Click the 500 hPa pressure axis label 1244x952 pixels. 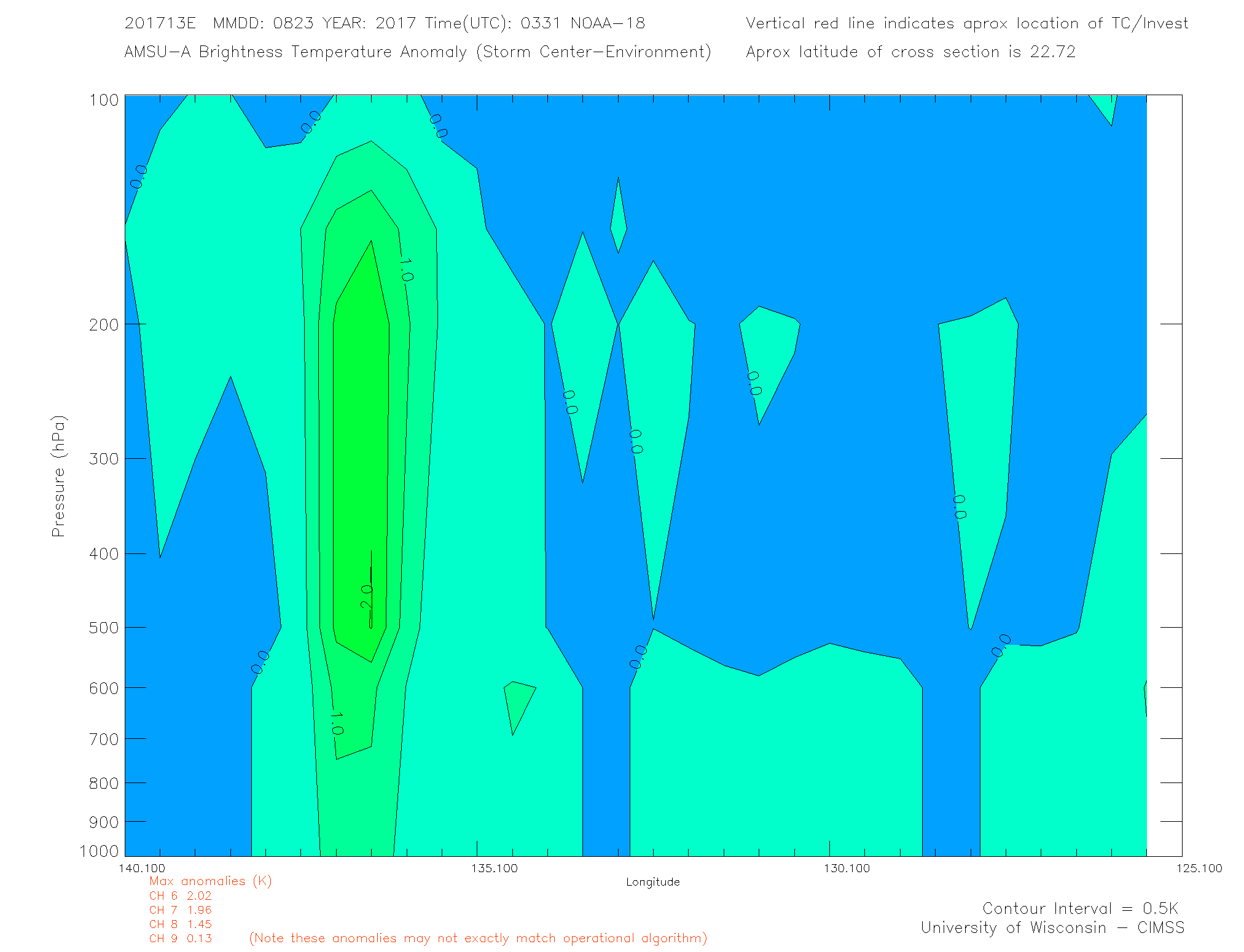point(104,628)
